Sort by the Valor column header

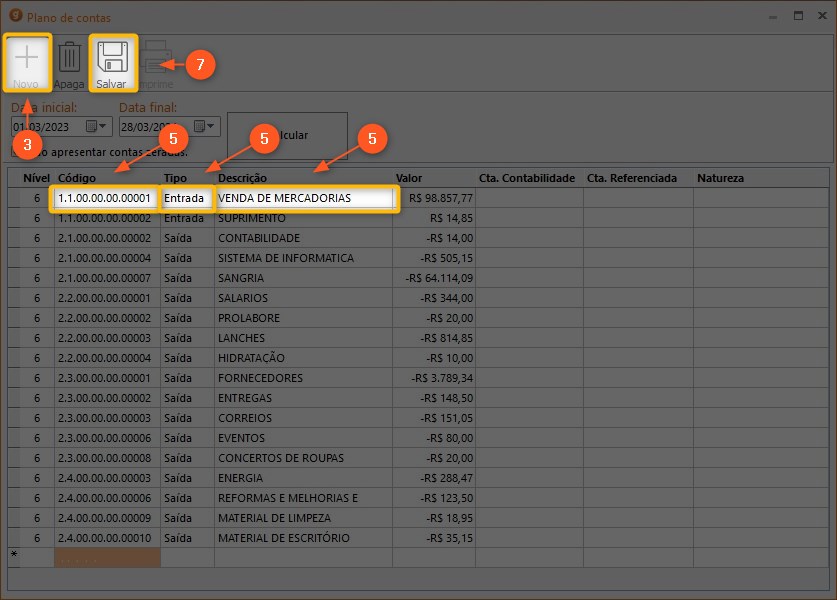click(409, 178)
